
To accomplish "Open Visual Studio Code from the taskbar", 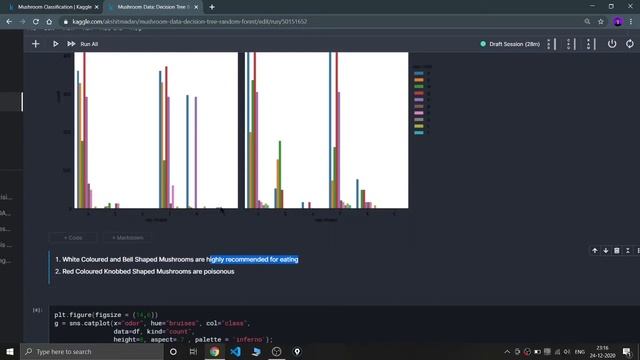I will 235,351.
